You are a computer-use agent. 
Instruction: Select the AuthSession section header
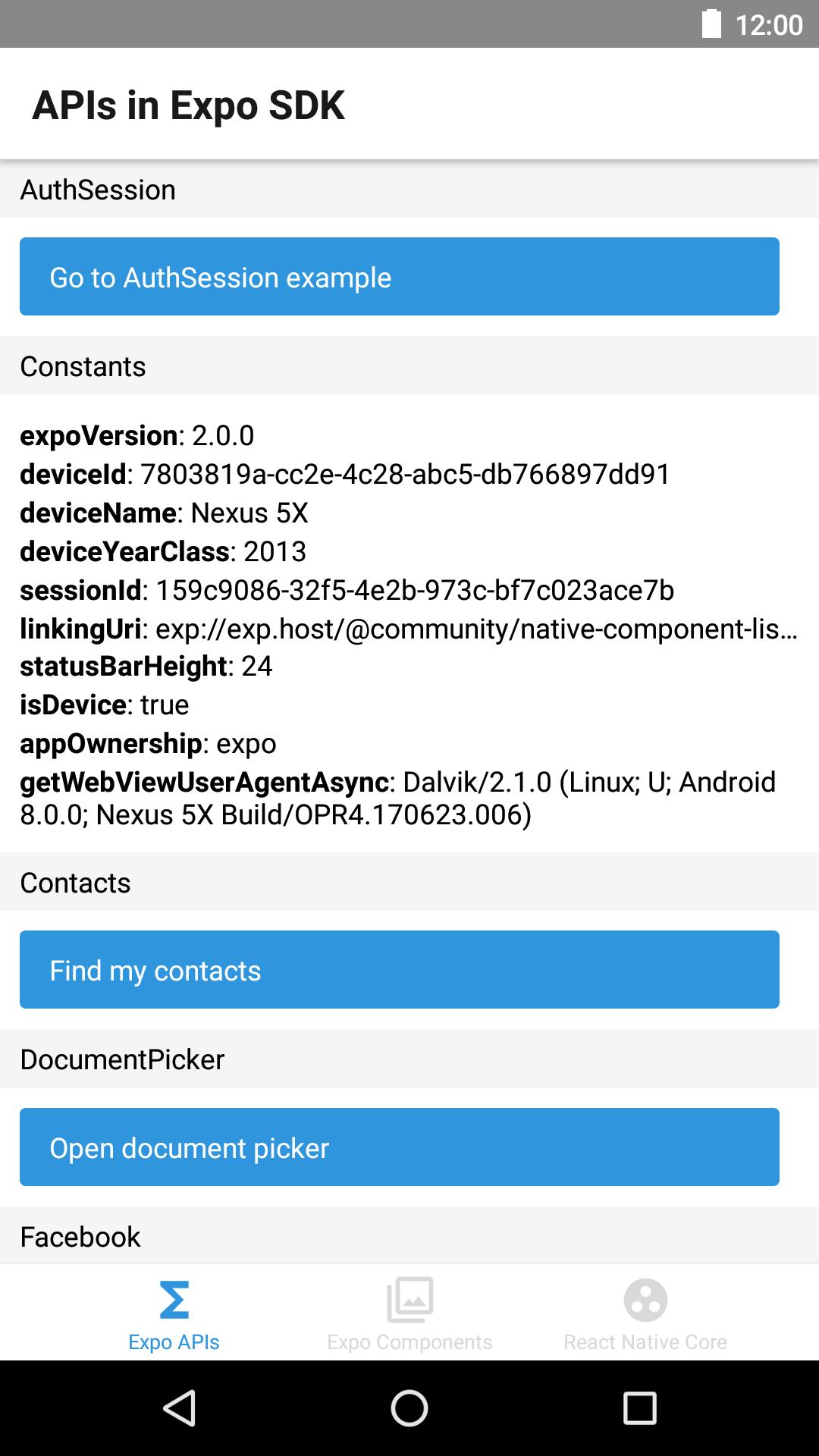(98, 190)
